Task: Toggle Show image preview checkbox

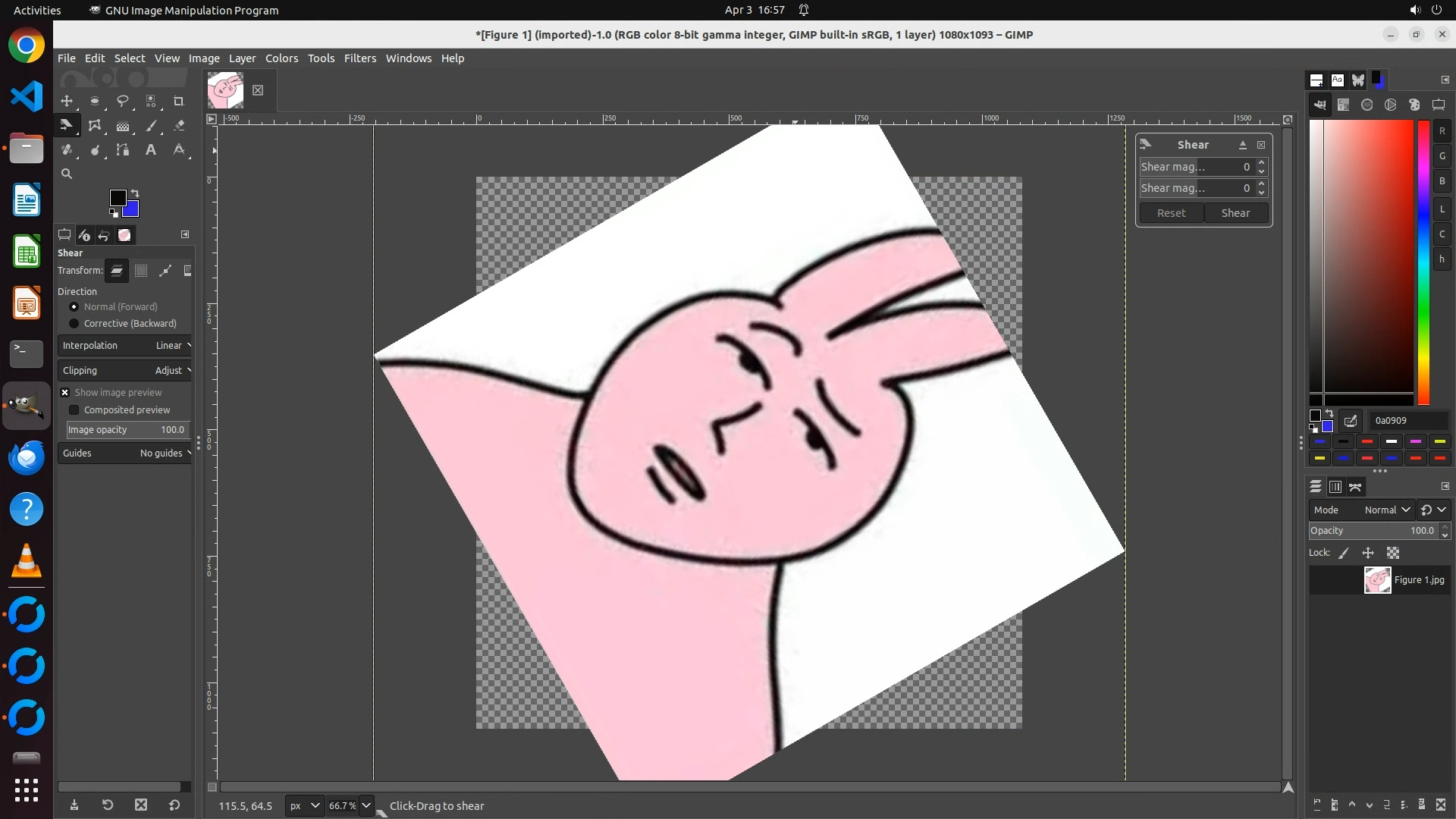Action: tap(65, 393)
